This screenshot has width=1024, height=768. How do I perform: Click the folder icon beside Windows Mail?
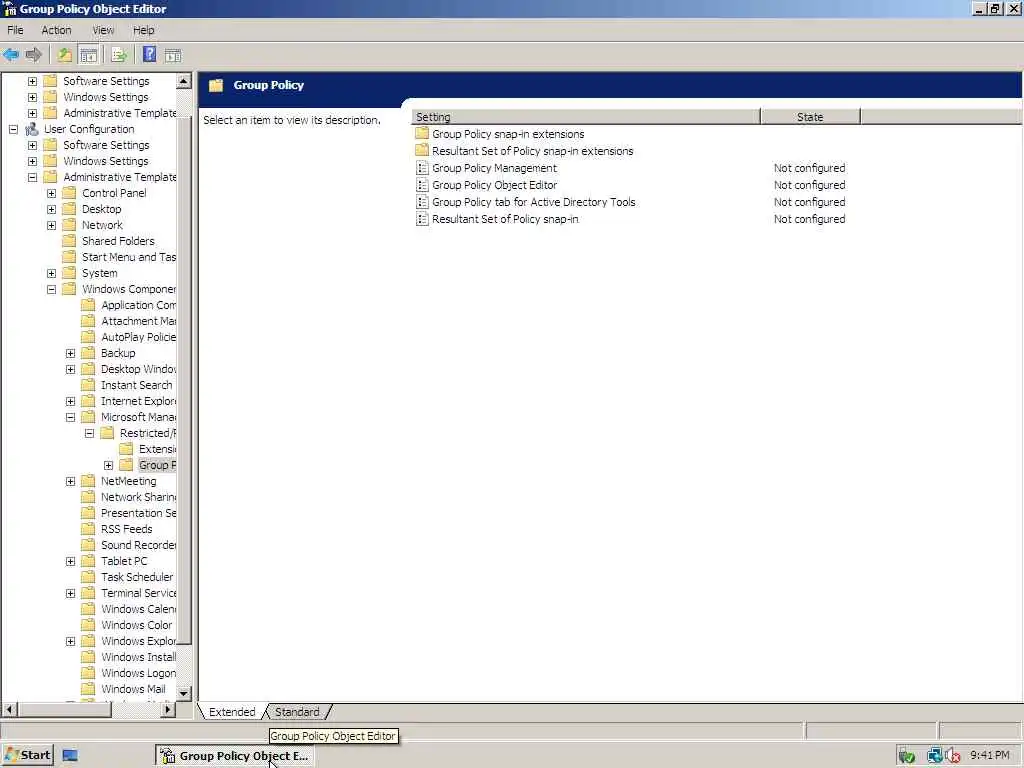(x=88, y=689)
